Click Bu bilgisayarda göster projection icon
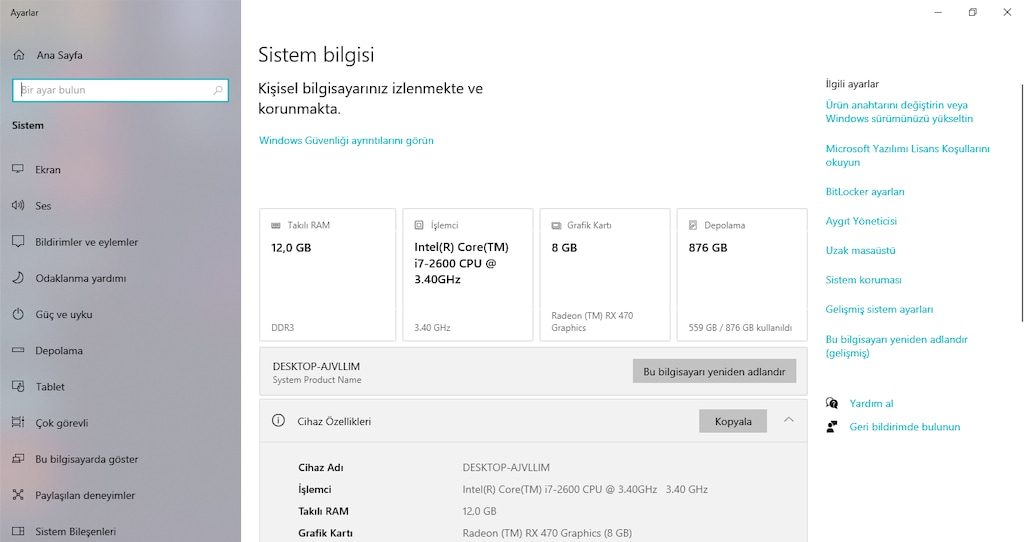The height and width of the screenshot is (542, 1024). coord(18,459)
